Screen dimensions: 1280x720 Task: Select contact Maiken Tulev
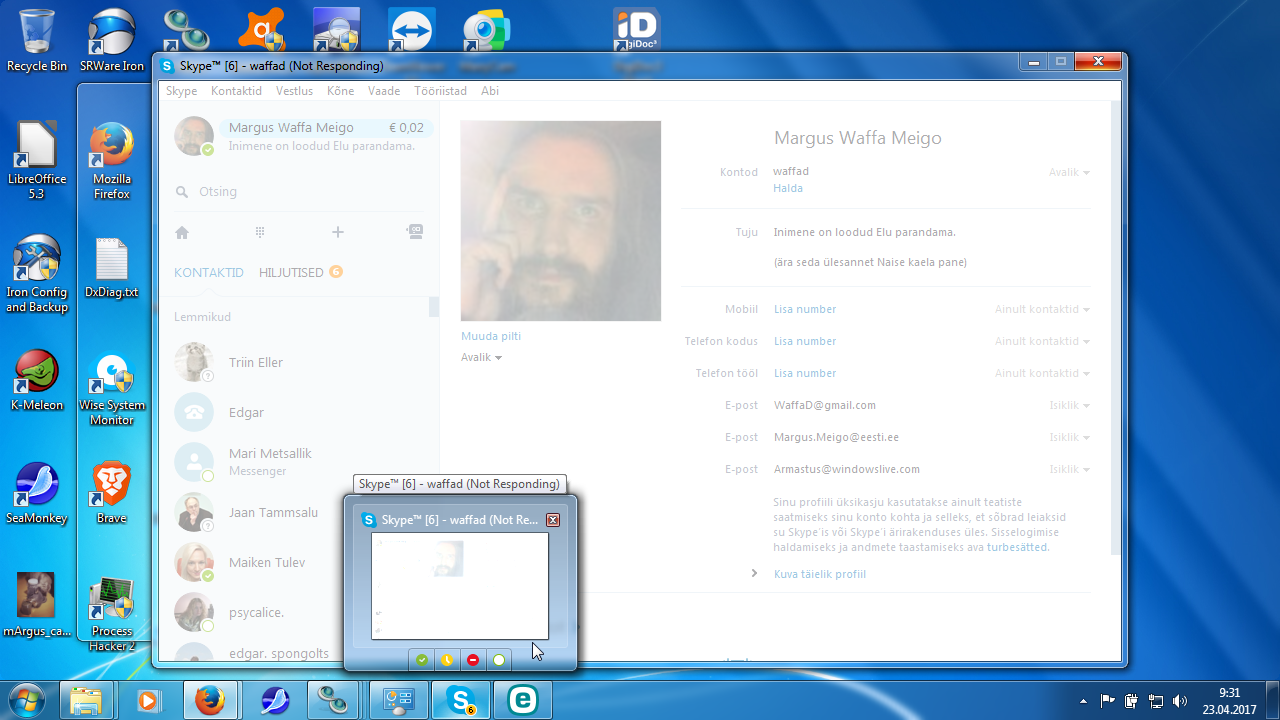pyautogui.click(x=300, y=562)
